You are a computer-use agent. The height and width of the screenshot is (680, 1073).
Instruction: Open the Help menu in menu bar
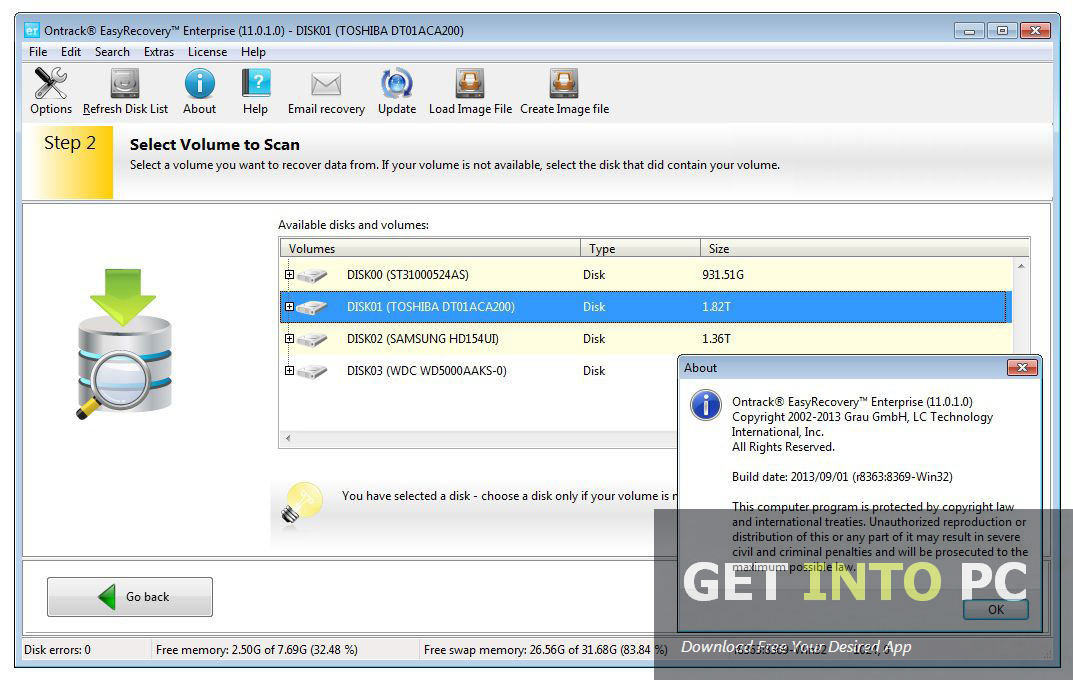click(x=253, y=52)
